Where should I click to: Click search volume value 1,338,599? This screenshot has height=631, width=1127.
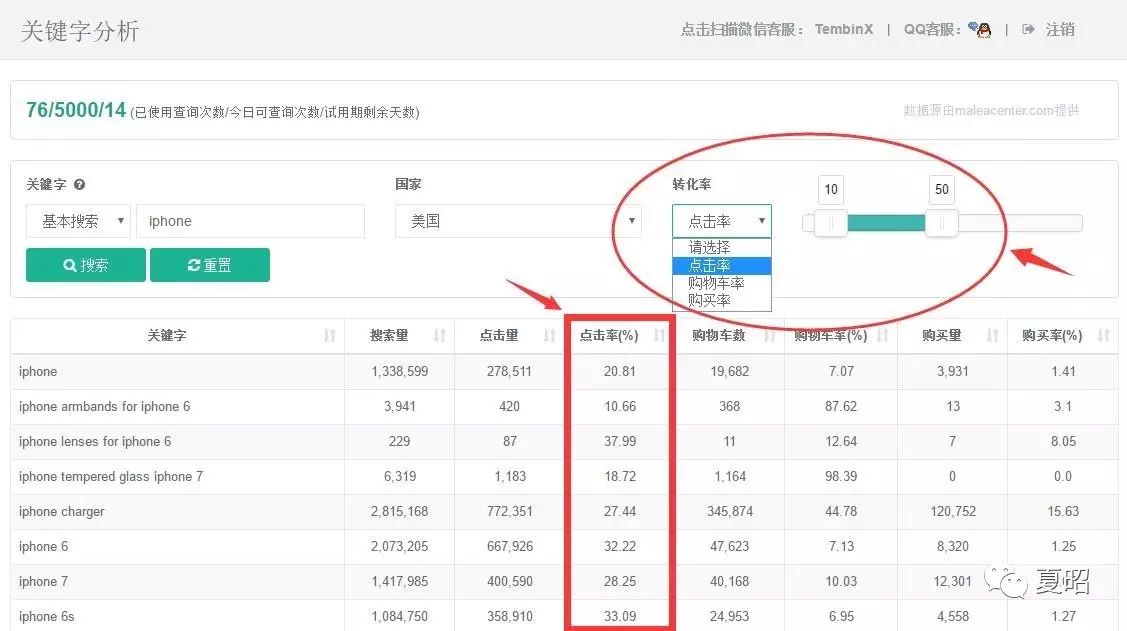[400, 372]
